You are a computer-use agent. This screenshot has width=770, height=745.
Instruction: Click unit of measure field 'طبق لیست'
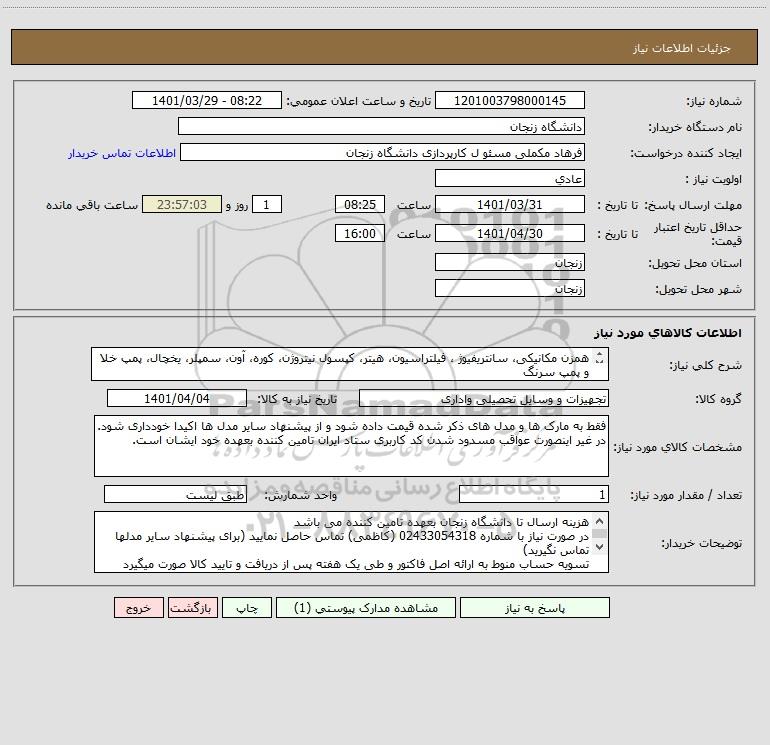[x=175, y=495]
